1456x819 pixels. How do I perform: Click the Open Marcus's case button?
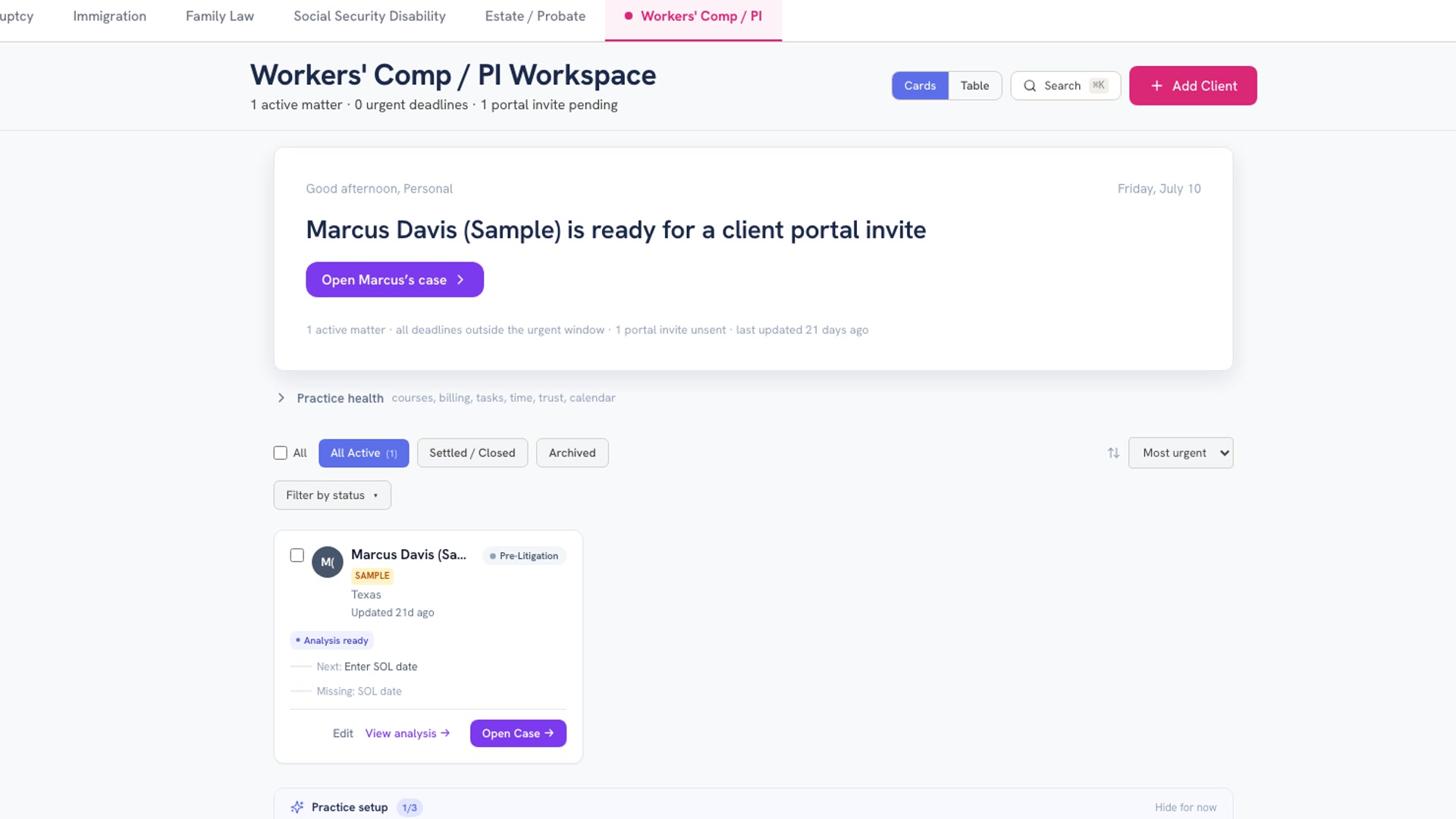pos(394,280)
